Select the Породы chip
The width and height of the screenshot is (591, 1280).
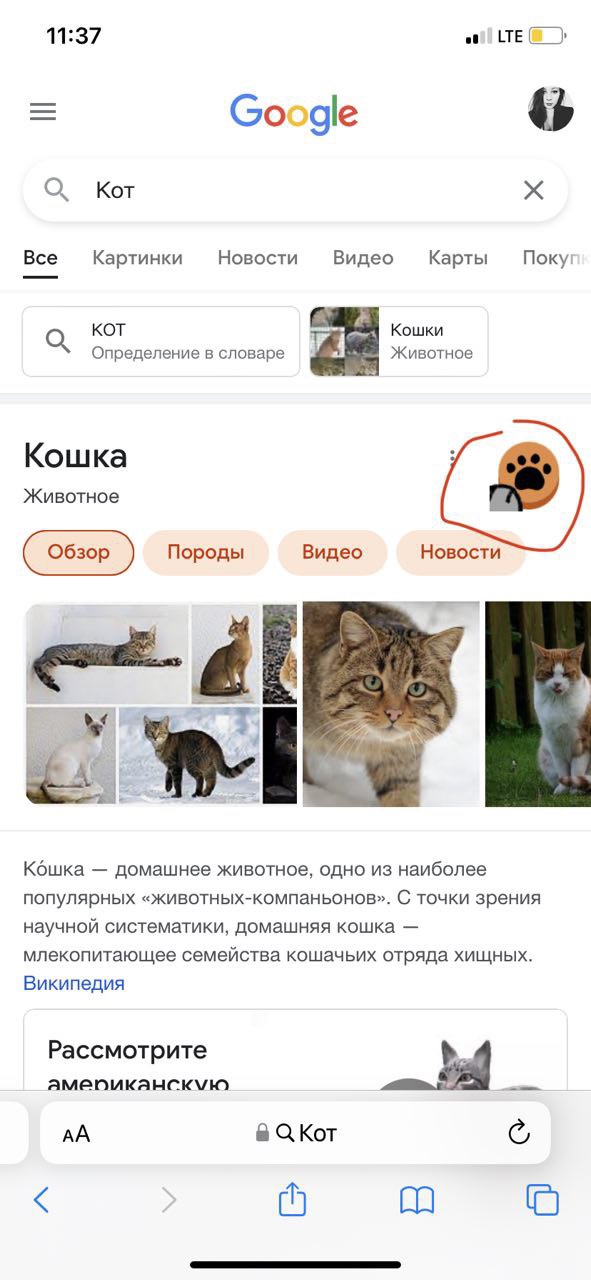[x=206, y=552]
